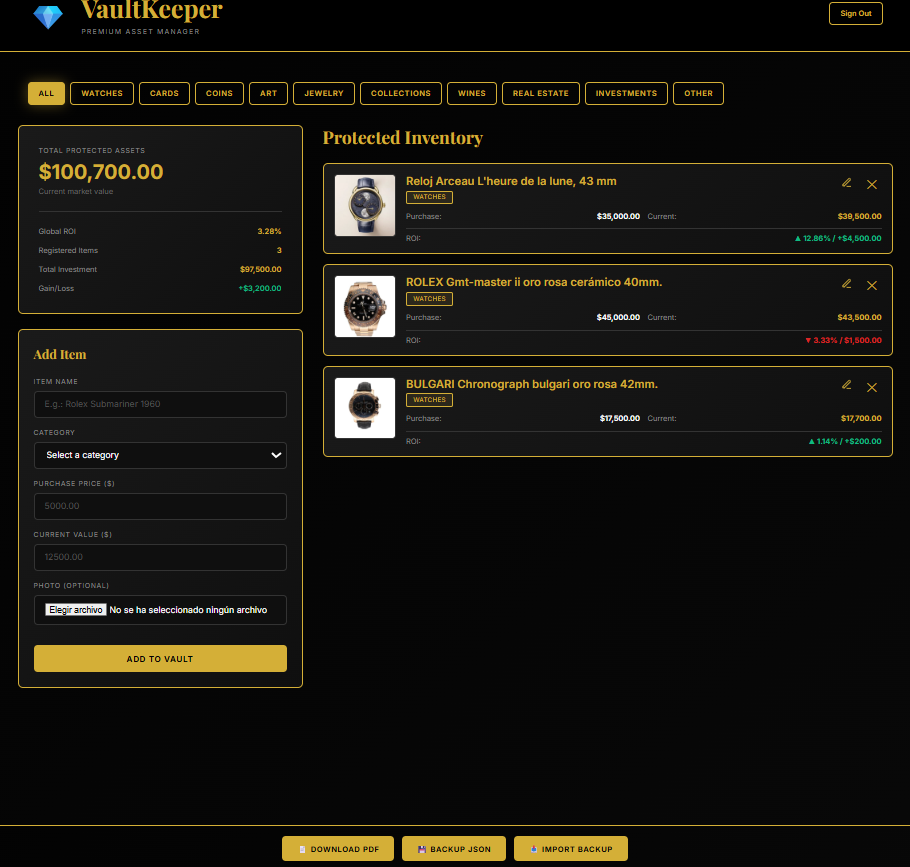910x867 pixels.
Task: Delete the Reloj Arceau watch entry
Action: [x=872, y=185]
